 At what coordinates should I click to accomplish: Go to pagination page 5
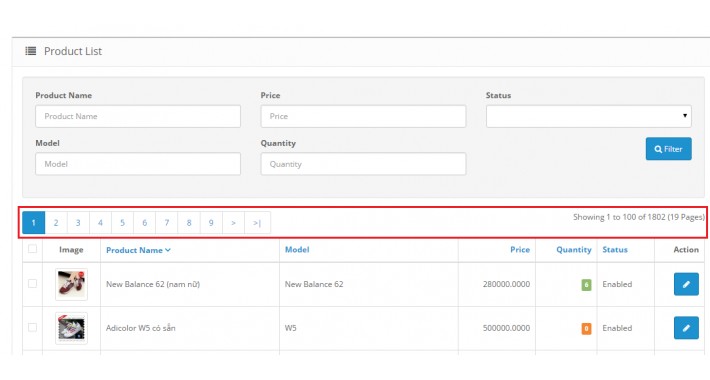point(122,223)
